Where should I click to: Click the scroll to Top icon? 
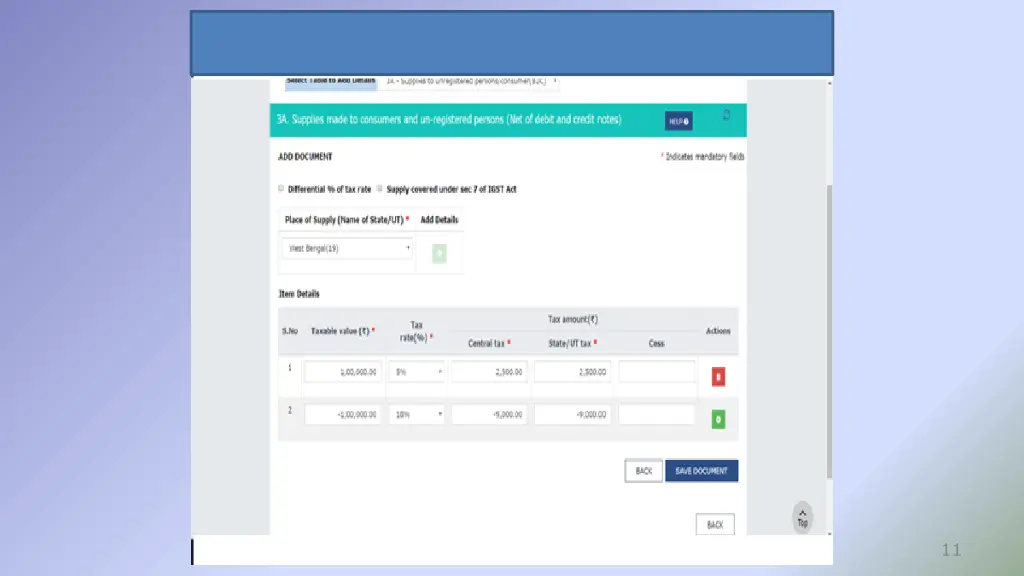pos(802,517)
